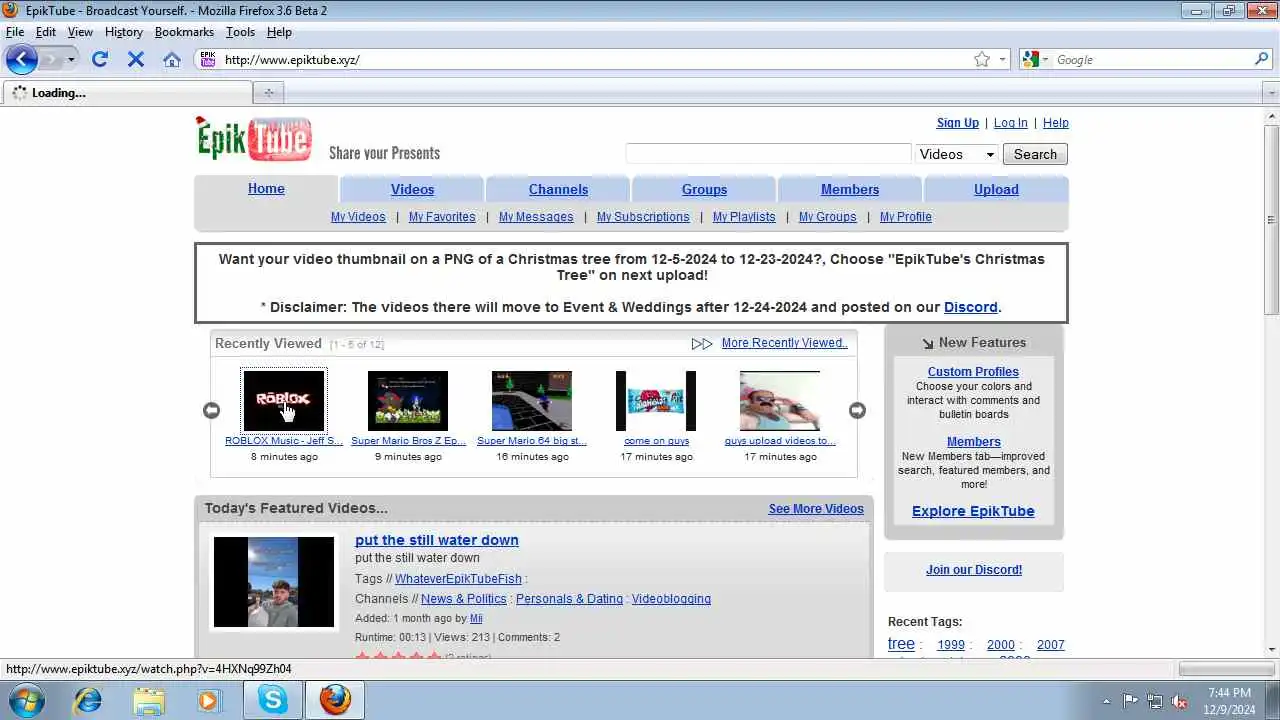This screenshot has height=720, width=1280.
Task: Open the Log In link
Action: coord(1010,123)
